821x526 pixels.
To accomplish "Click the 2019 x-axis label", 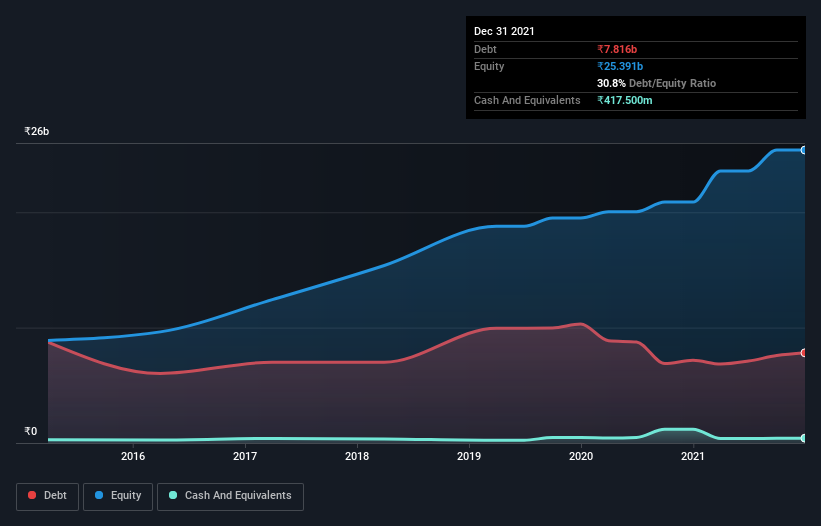I will coord(469,456).
